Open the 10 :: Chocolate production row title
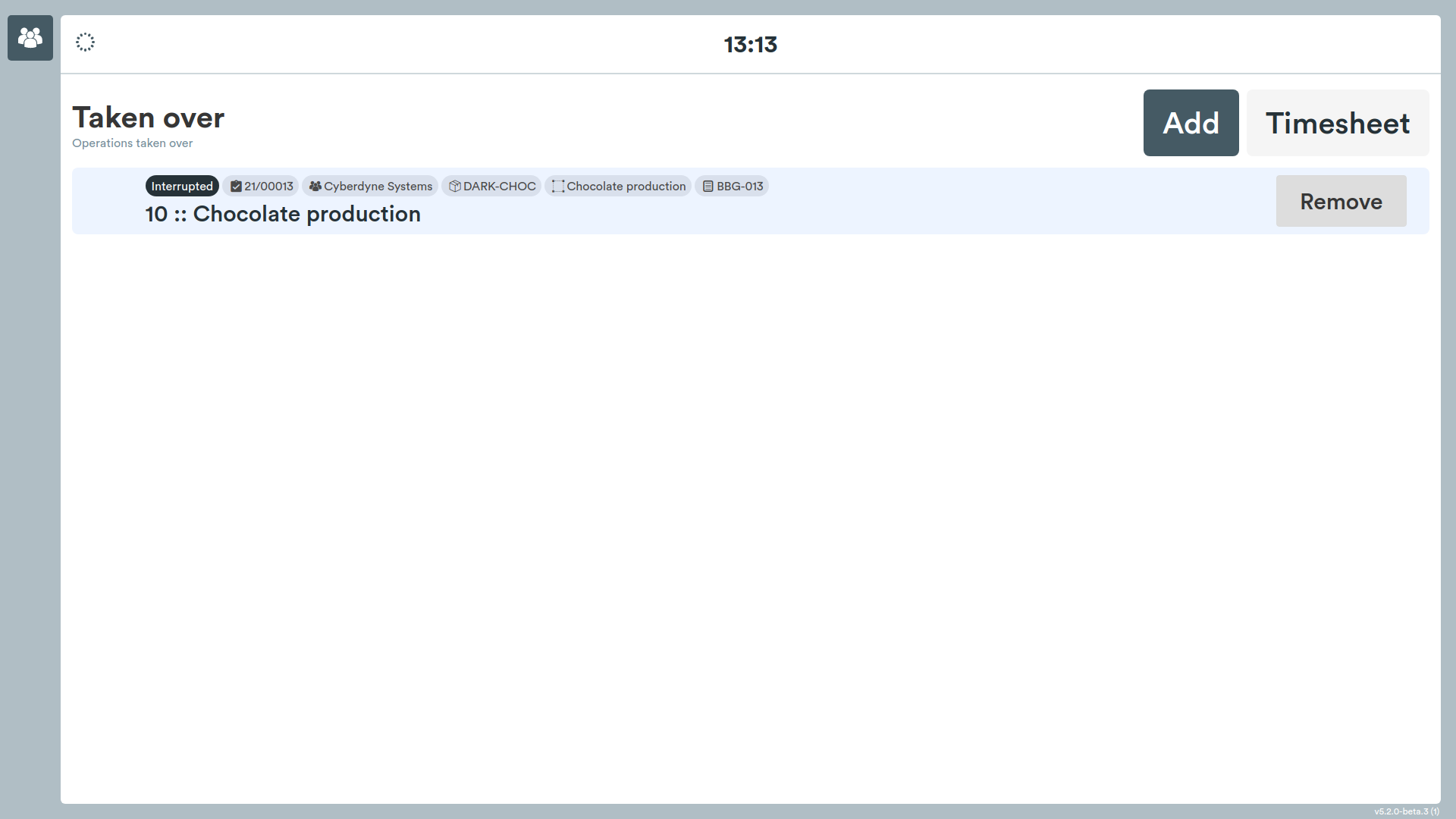 tap(283, 214)
